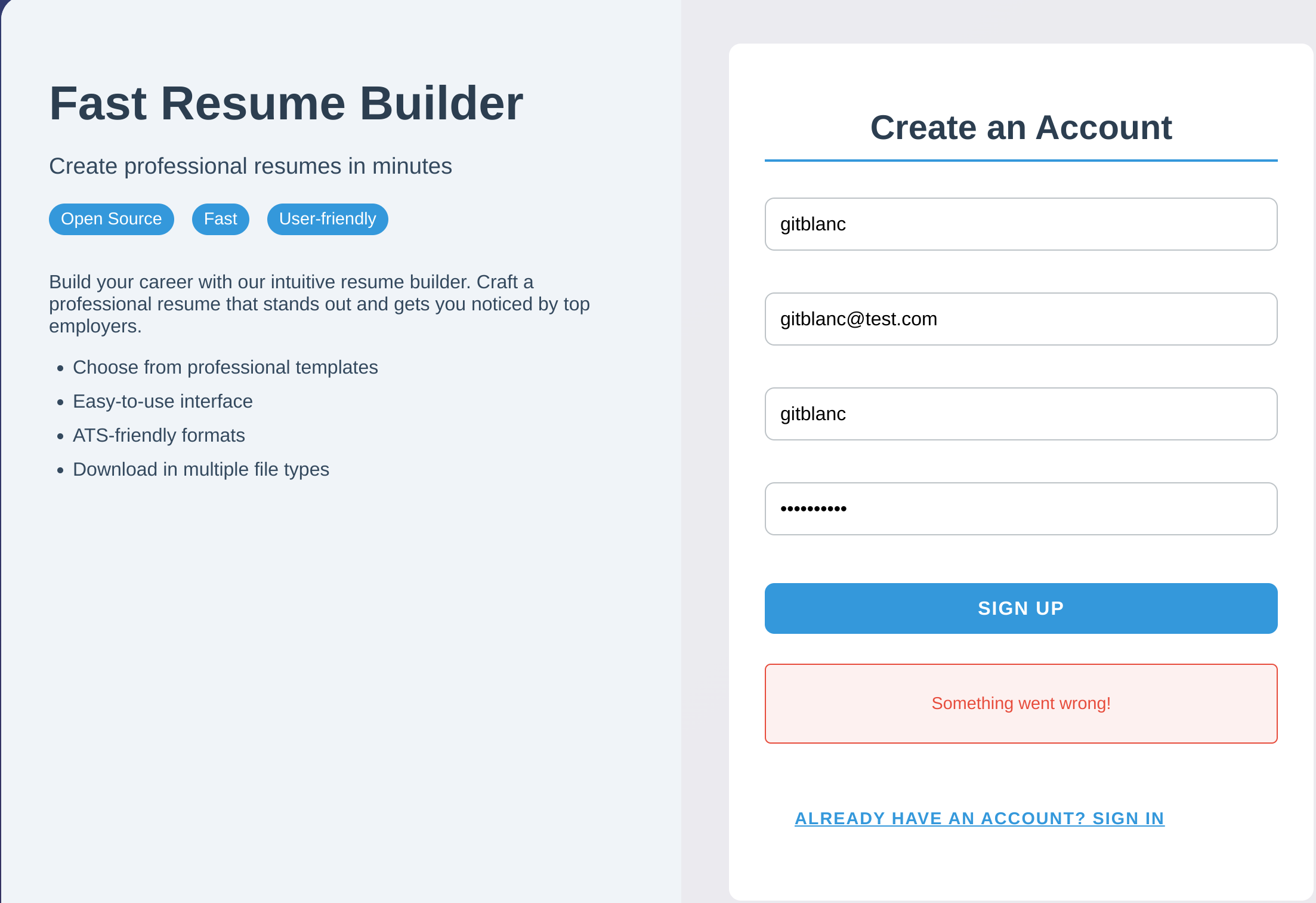
Task: Click the red Something went wrong text
Action: [x=1021, y=704]
